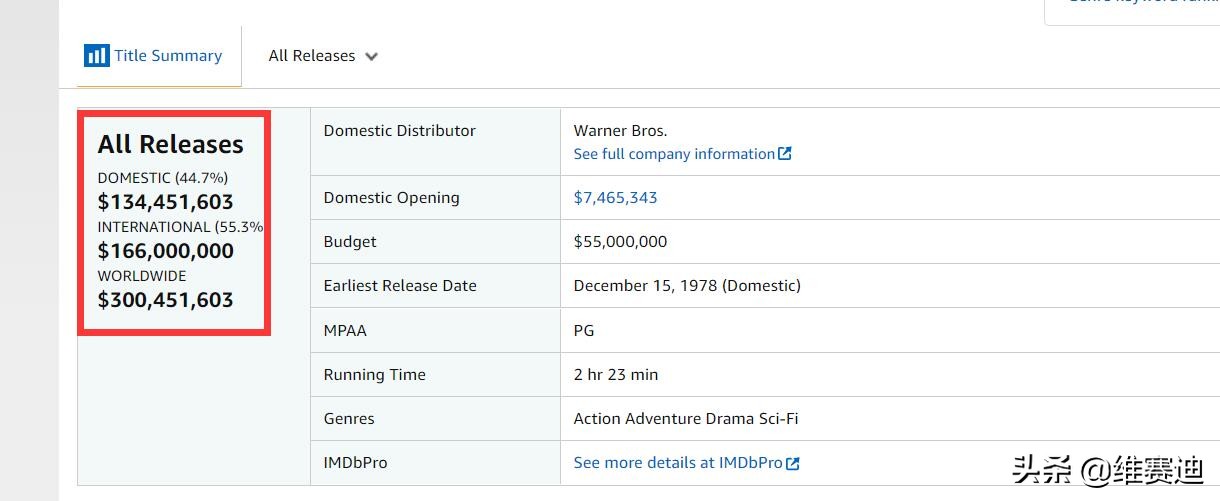Click the December 15, 1978 release date
1220x501 pixels.
coord(687,285)
